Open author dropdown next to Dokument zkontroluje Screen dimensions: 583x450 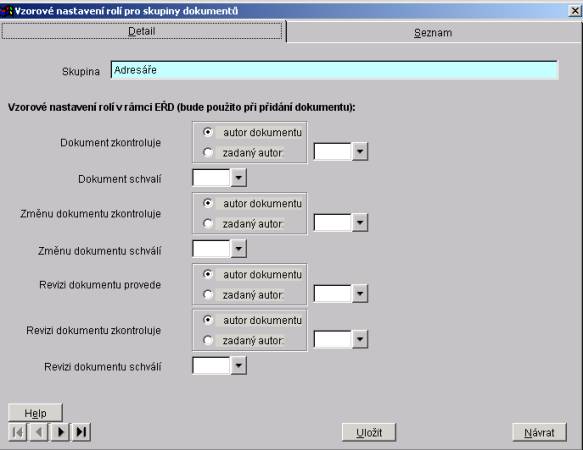(x=360, y=151)
